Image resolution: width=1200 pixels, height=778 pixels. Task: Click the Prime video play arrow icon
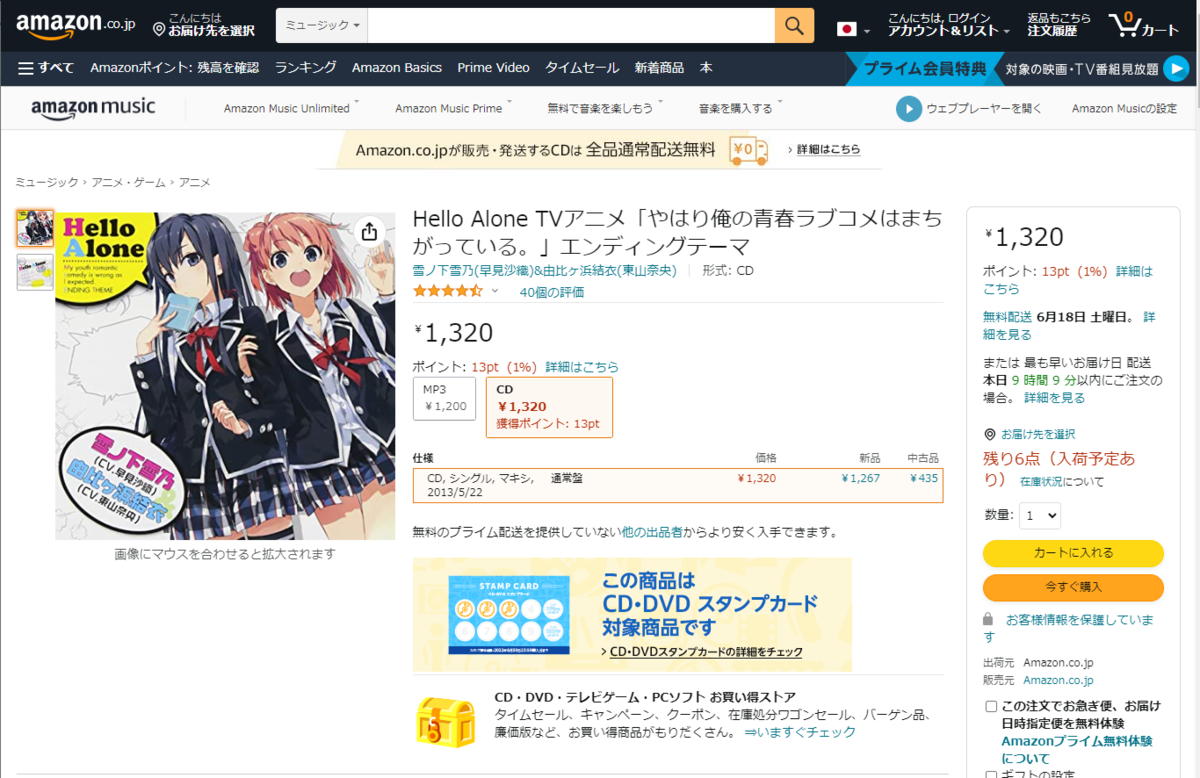click(x=1176, y=68)
